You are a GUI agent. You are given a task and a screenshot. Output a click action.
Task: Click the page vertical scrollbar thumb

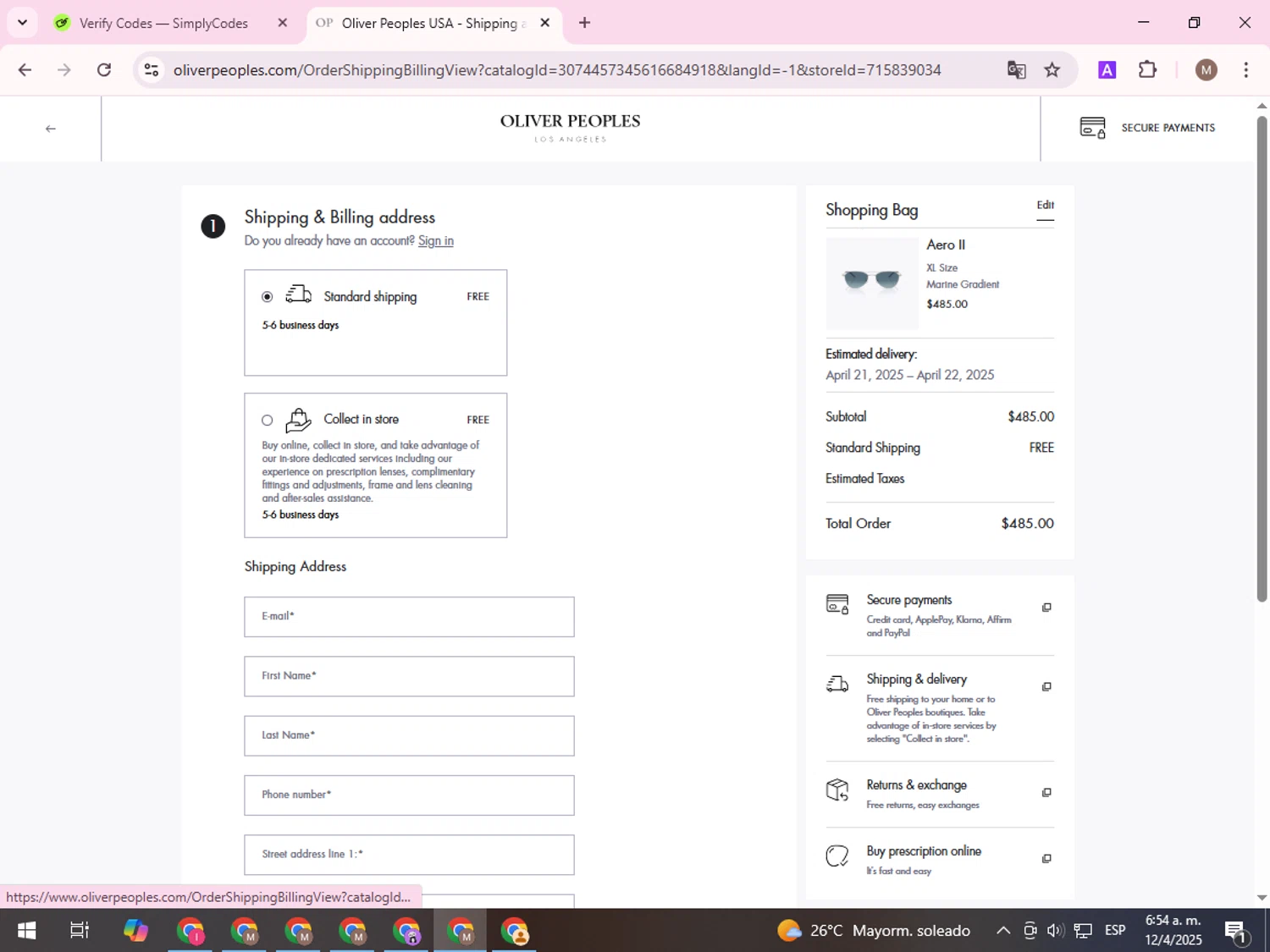[x=1262, y=359]
